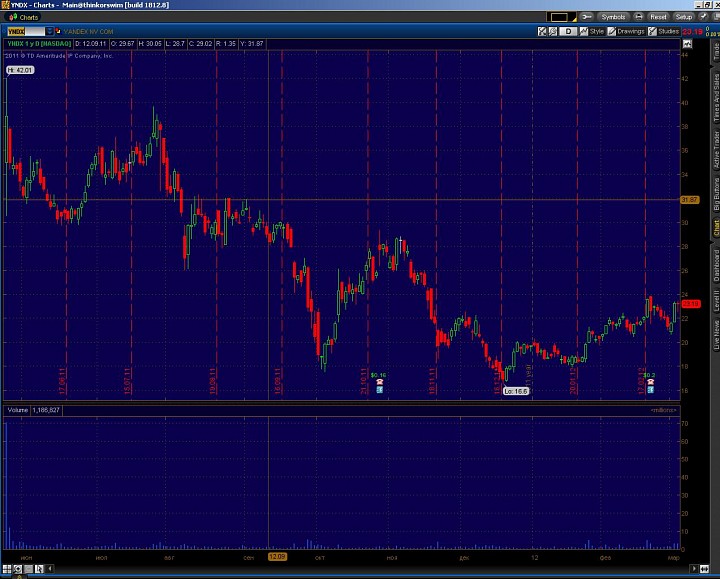Viewport: 720px width, 579px height.
Task: Click the pointer cursor tool icon at bottom
Action: pos(39,569)
